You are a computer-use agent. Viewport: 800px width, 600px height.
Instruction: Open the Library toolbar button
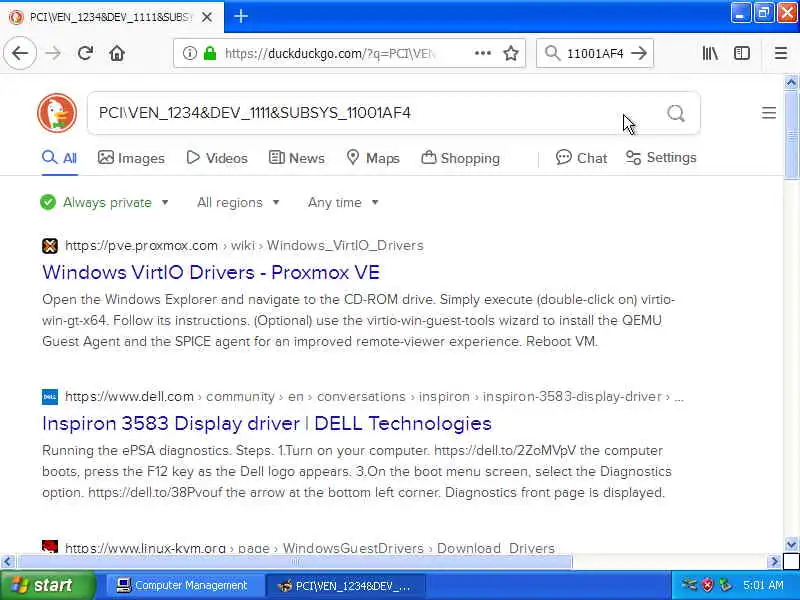coord(710,53)
